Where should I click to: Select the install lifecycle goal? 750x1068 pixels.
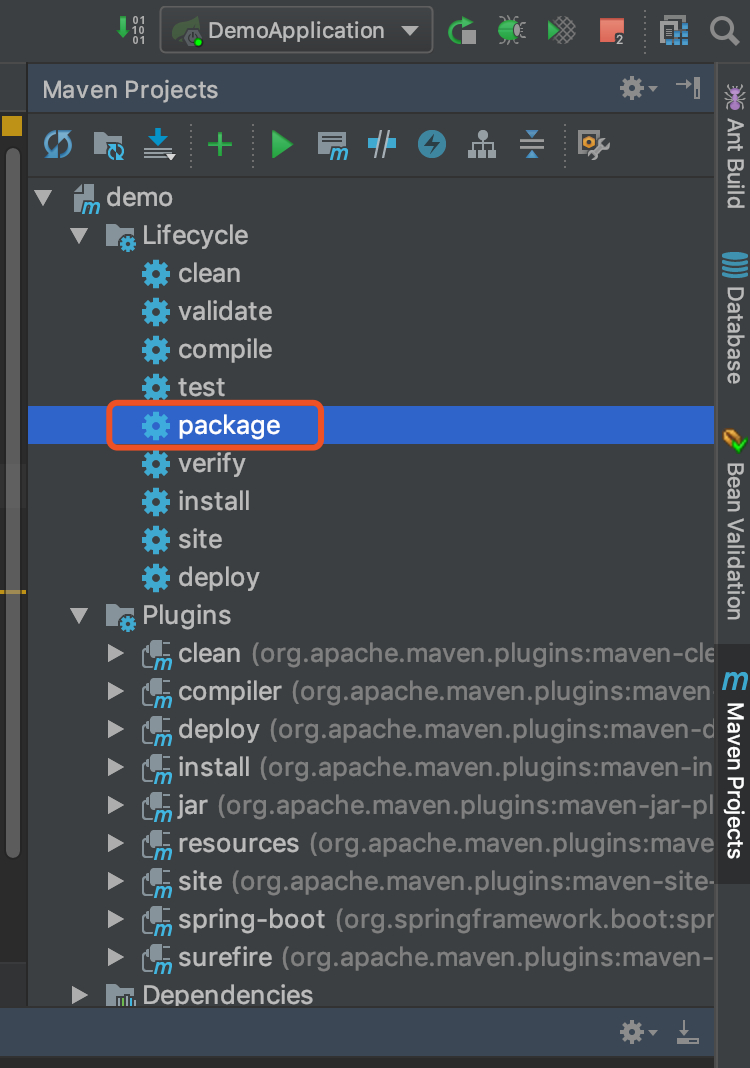click(213, 501)
